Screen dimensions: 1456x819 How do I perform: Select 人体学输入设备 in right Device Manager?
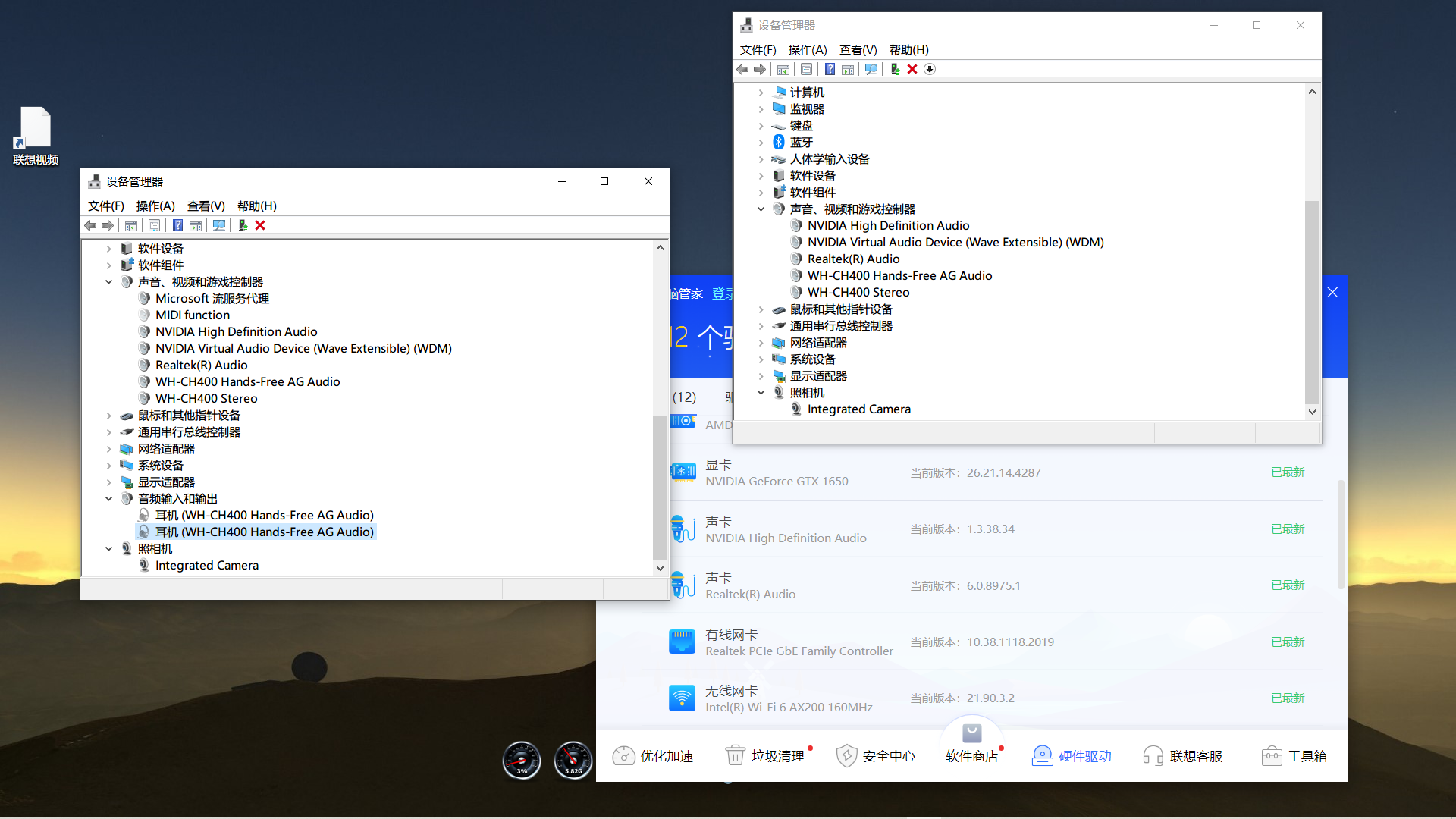tap(830, 159)
